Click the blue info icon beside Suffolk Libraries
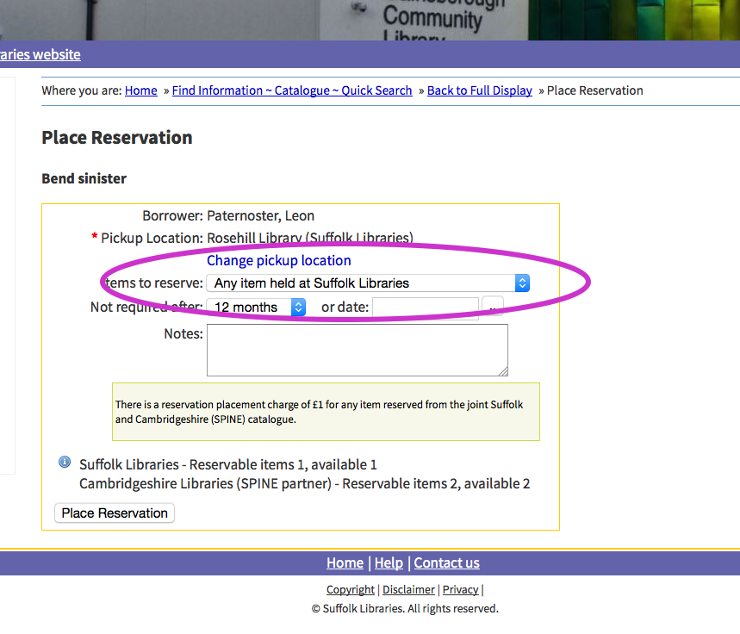 (x=65, y=462)
